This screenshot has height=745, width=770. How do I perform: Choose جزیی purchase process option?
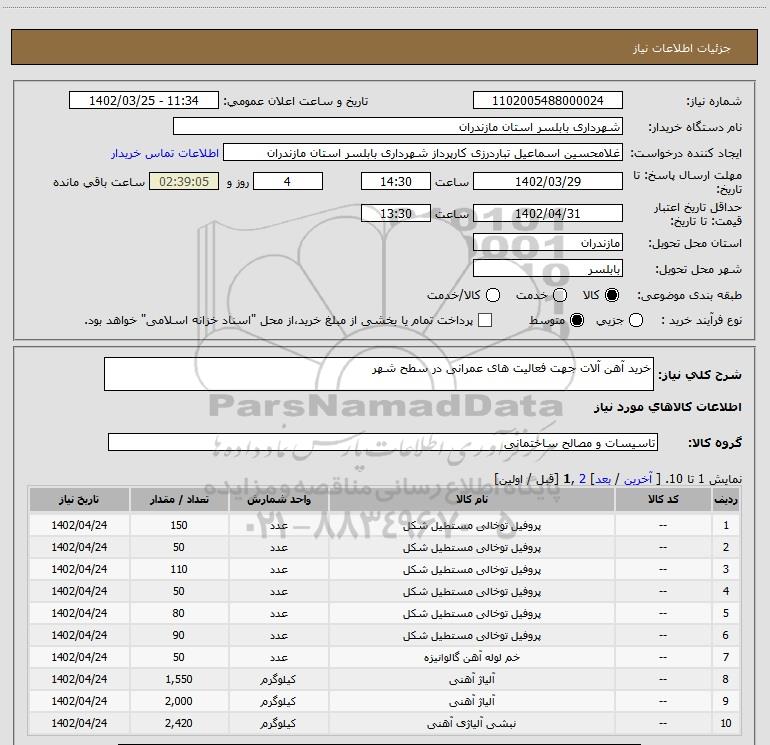point(636,320)
